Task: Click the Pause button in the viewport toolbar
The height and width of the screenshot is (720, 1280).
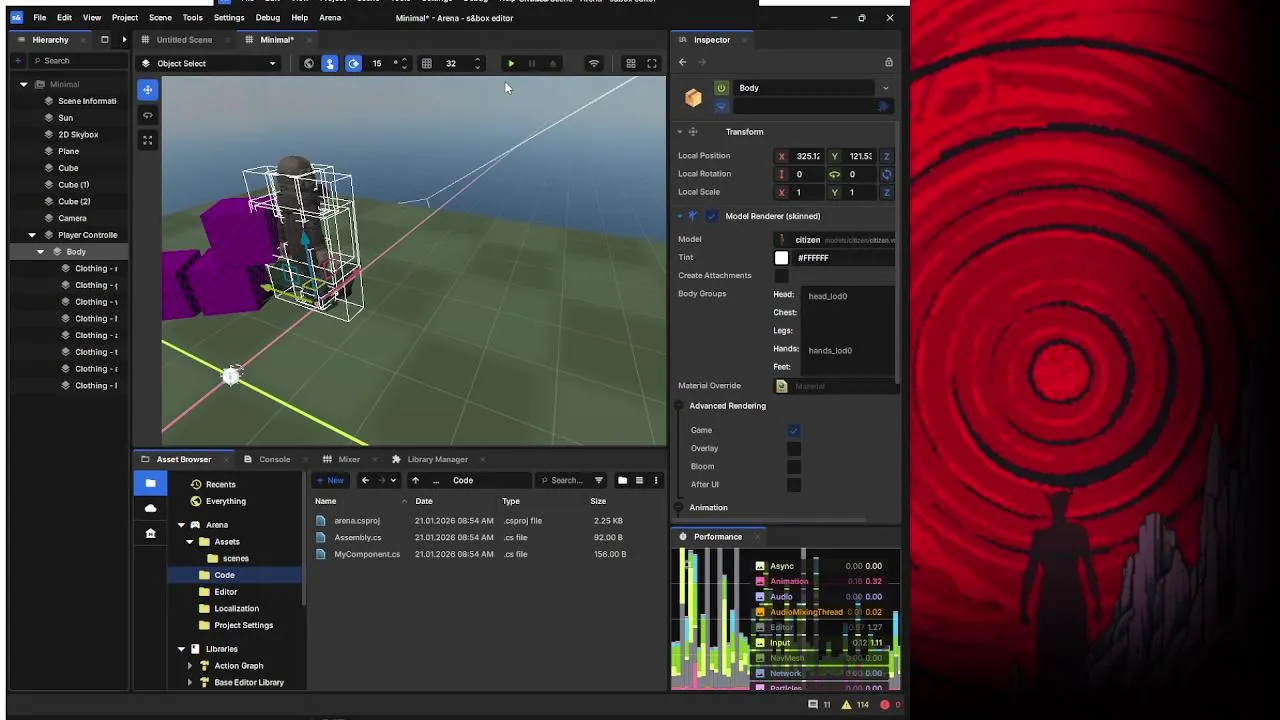Action: tap(531, 63)
